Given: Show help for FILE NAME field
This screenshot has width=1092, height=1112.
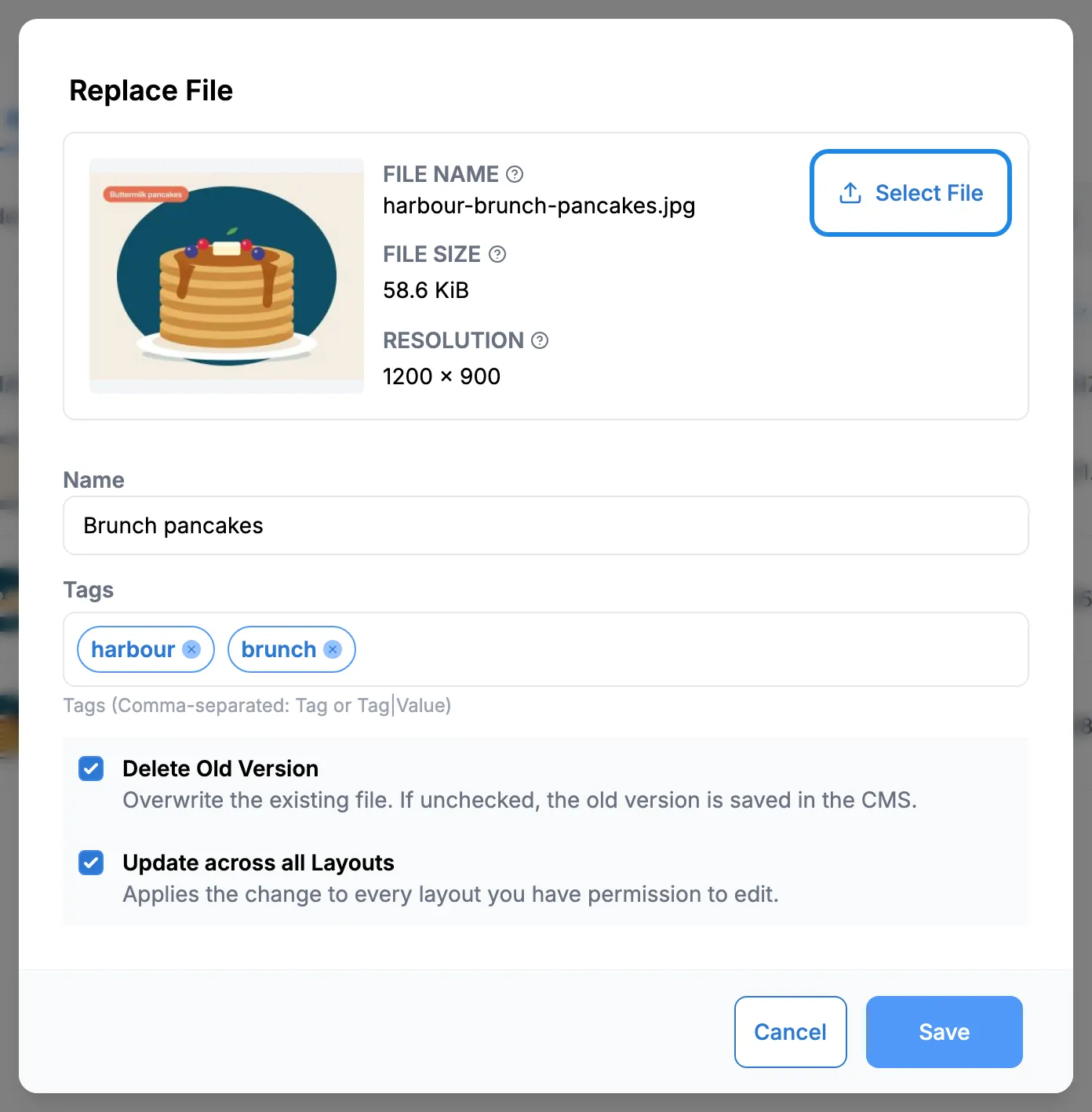Looking at the screenshot, I should tap(515, 174).
